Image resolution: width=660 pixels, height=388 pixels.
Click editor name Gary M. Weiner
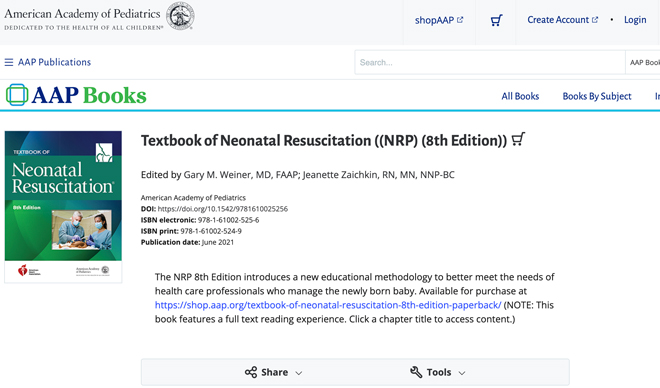point(218,175)
